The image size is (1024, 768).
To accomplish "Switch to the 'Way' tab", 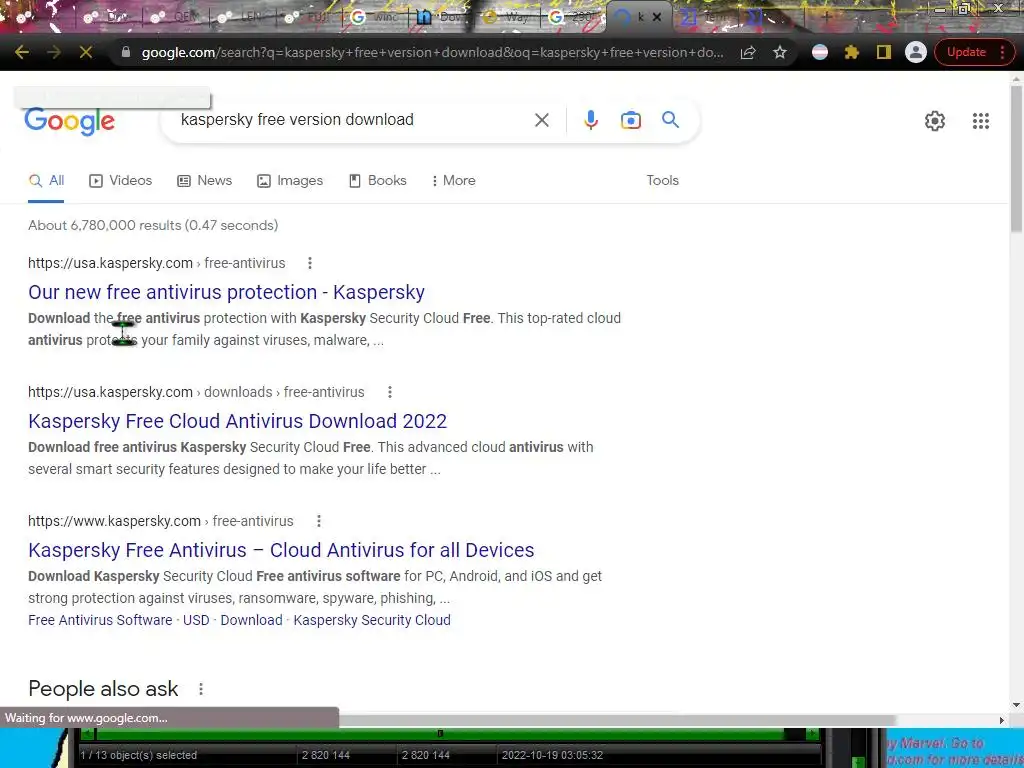I will click(507, 18).
